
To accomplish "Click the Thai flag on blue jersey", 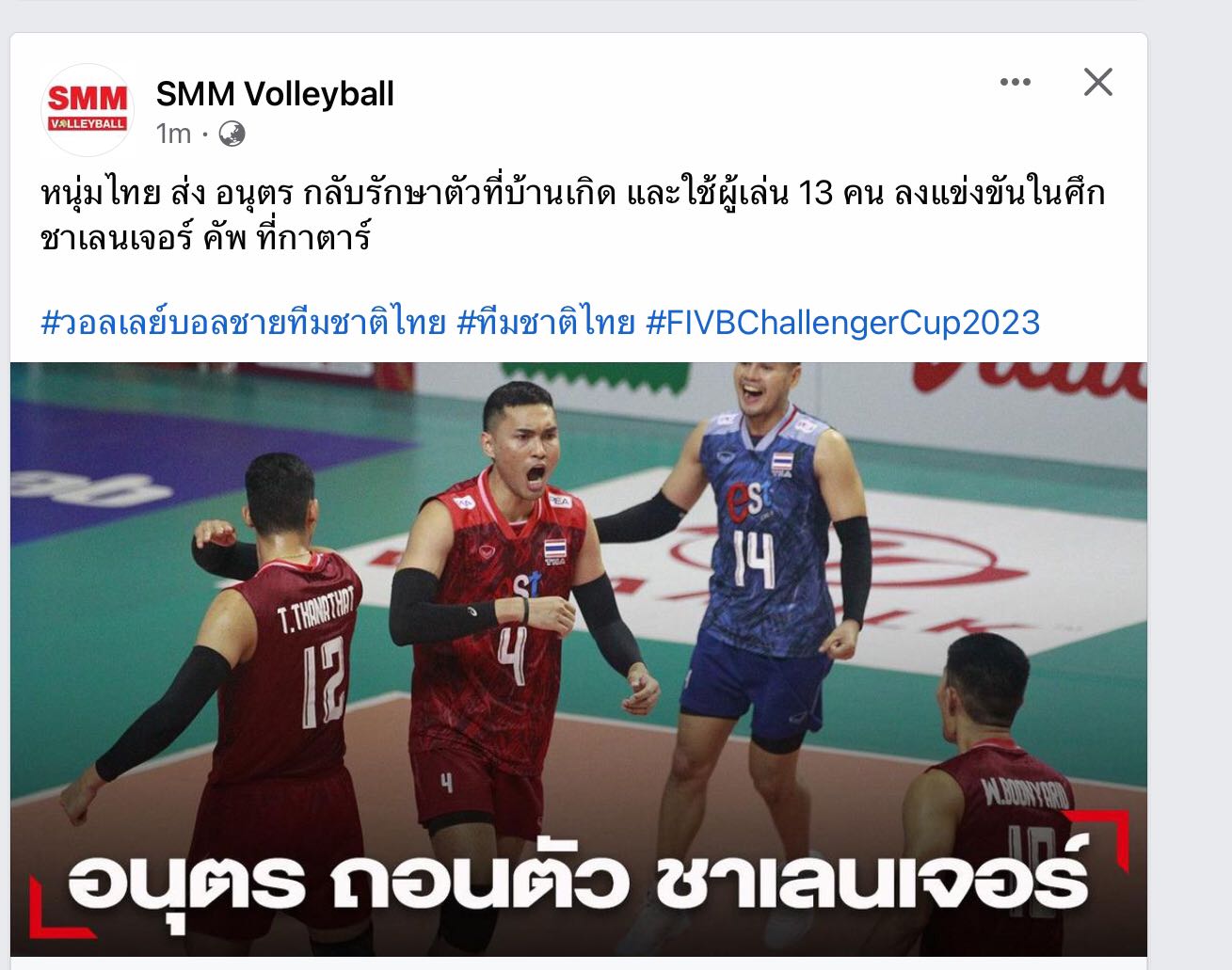I will [x=782, y=463].
